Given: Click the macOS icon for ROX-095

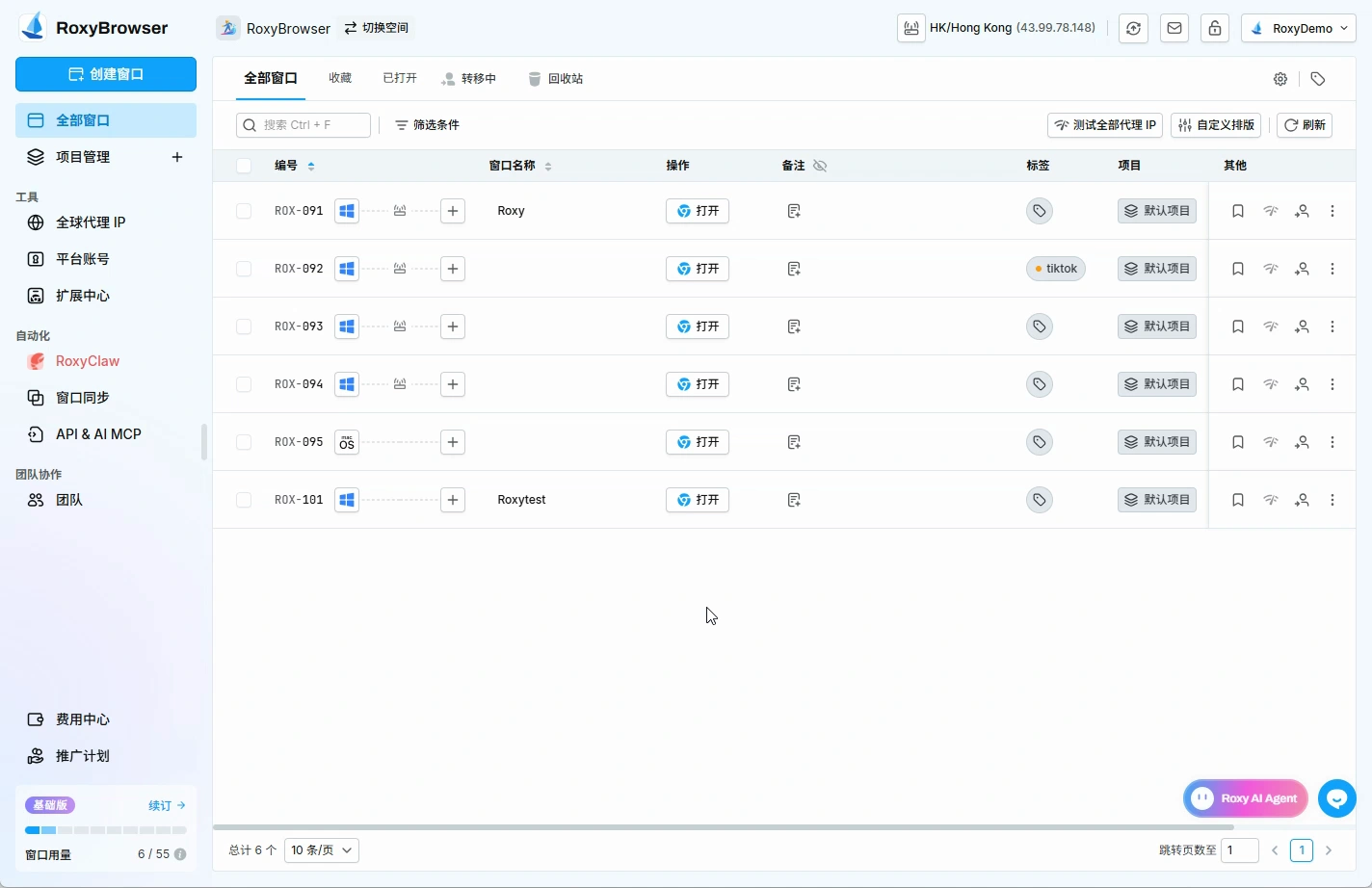Looking at the screenshot, I should [347, 442].
